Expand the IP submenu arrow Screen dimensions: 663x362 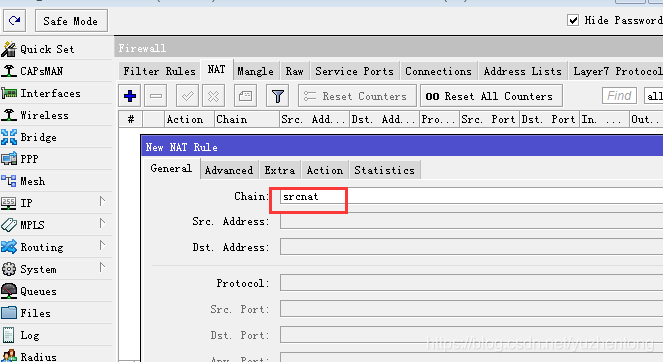click(102, 201)
